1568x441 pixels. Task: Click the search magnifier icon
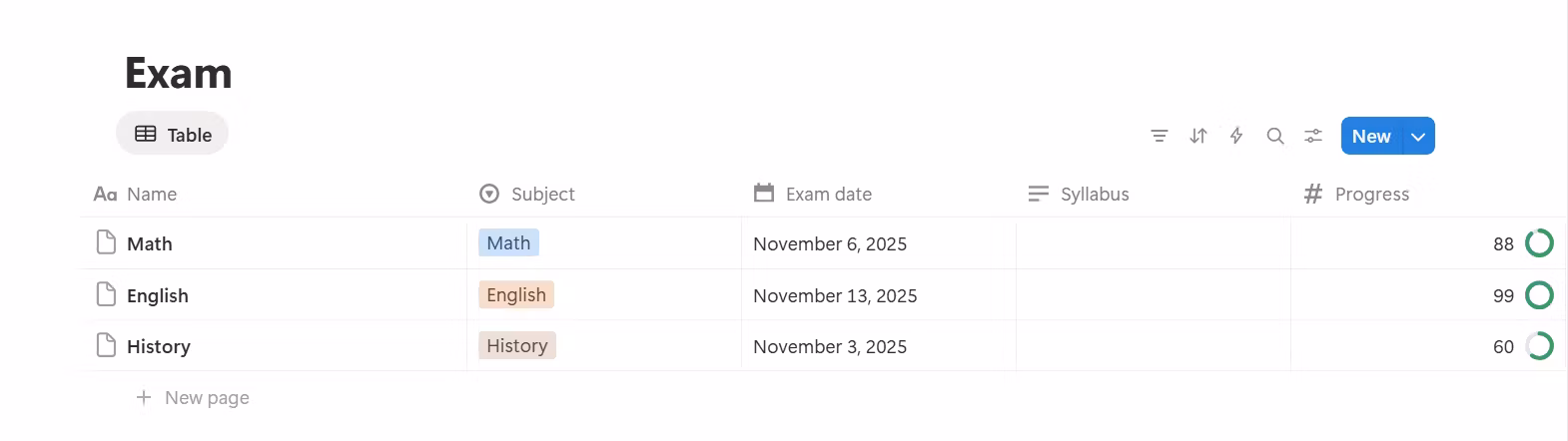[1275, 136]
